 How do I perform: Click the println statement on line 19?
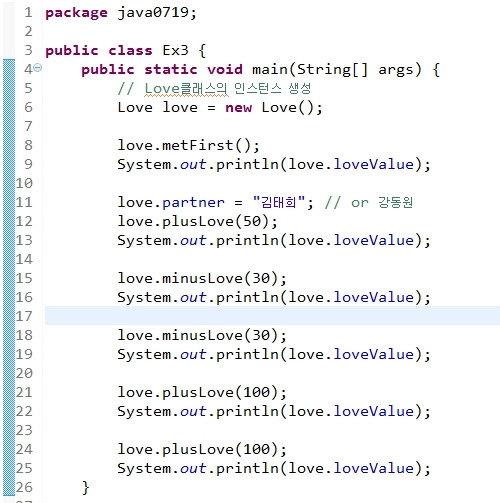(x=274, y=355)
